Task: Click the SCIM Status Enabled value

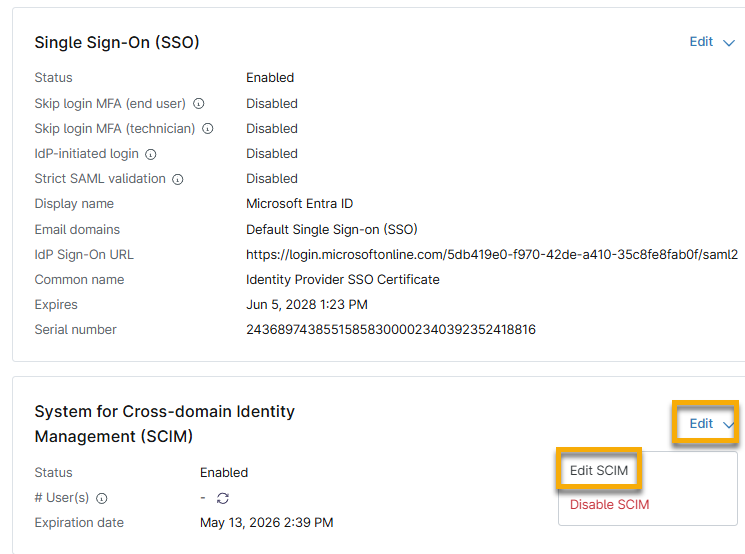Action: pyautogui.click(x=224, y=473)
